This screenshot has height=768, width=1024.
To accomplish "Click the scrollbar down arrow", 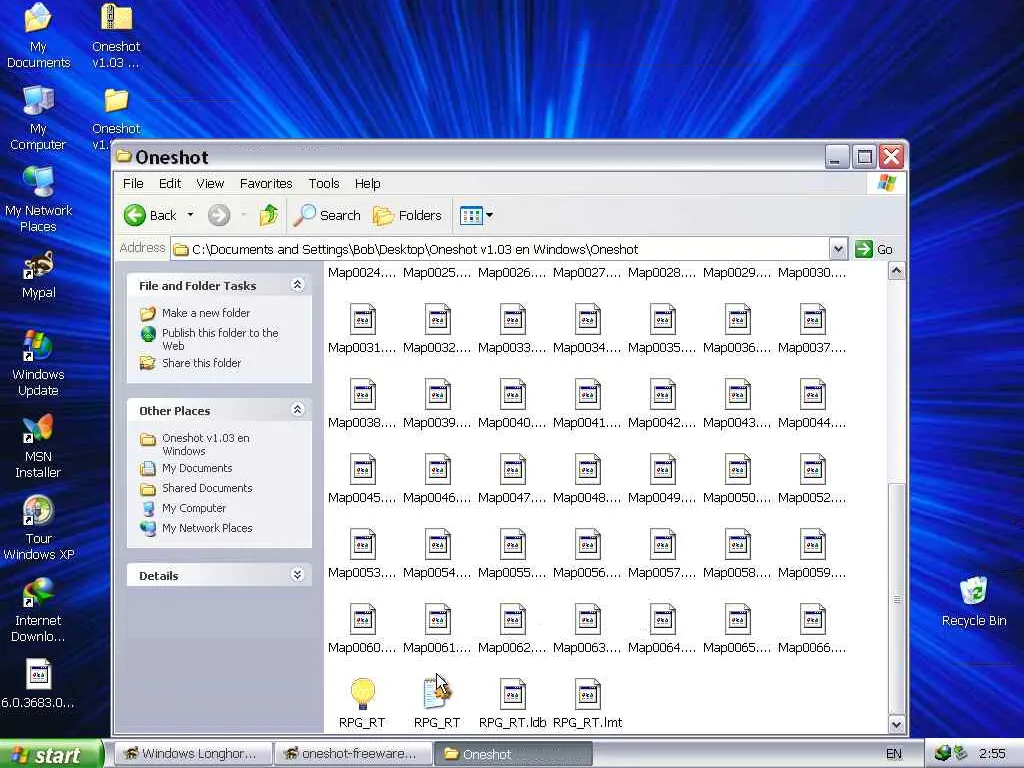I will [897, 724].
